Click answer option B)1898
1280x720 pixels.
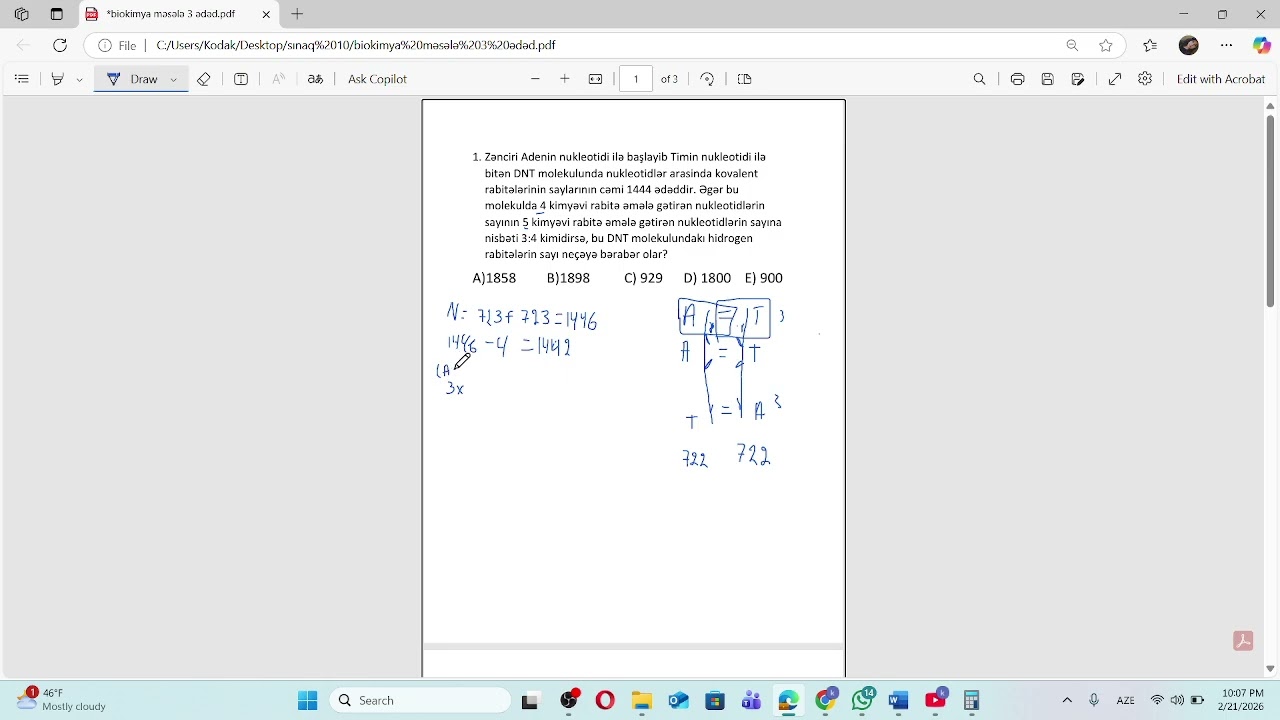pyautogui.click(x=568, y=278)
